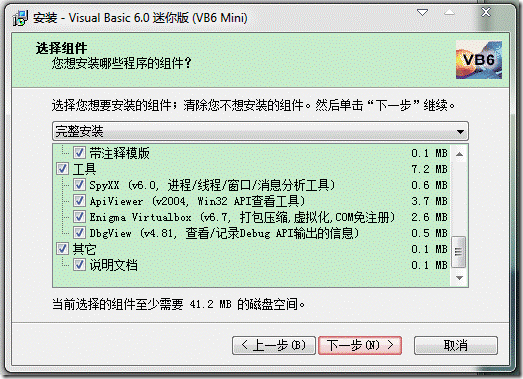
Task: Click the component list scroll up arrow
Action: [459, 154]
